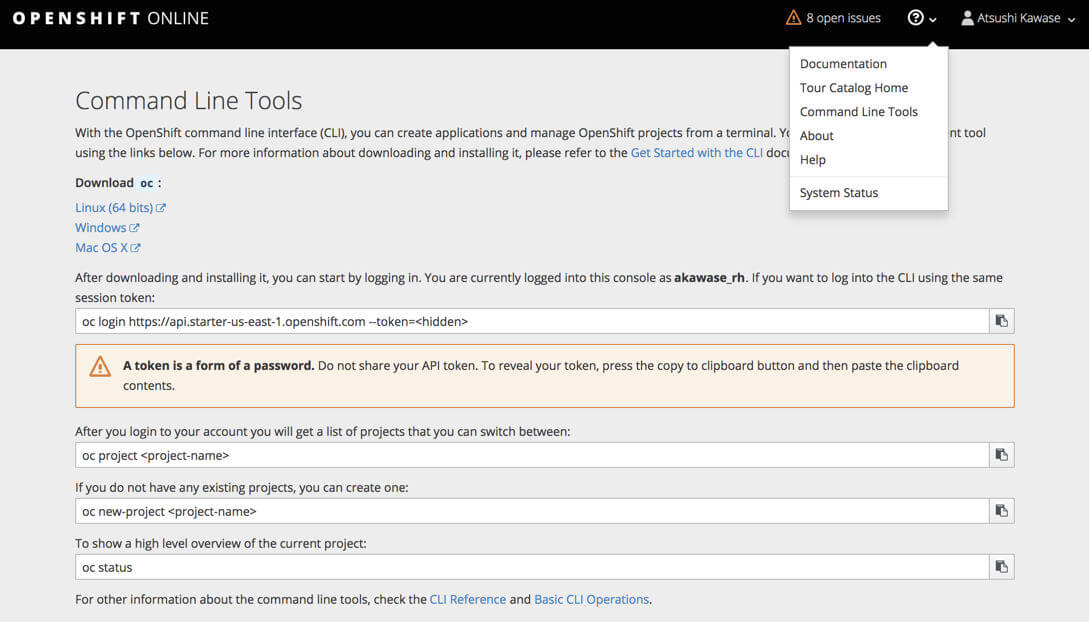Viewport: 1089px width, 622px height.
Task: Click the akawase_rh username text
Action: tap(709, 278)
